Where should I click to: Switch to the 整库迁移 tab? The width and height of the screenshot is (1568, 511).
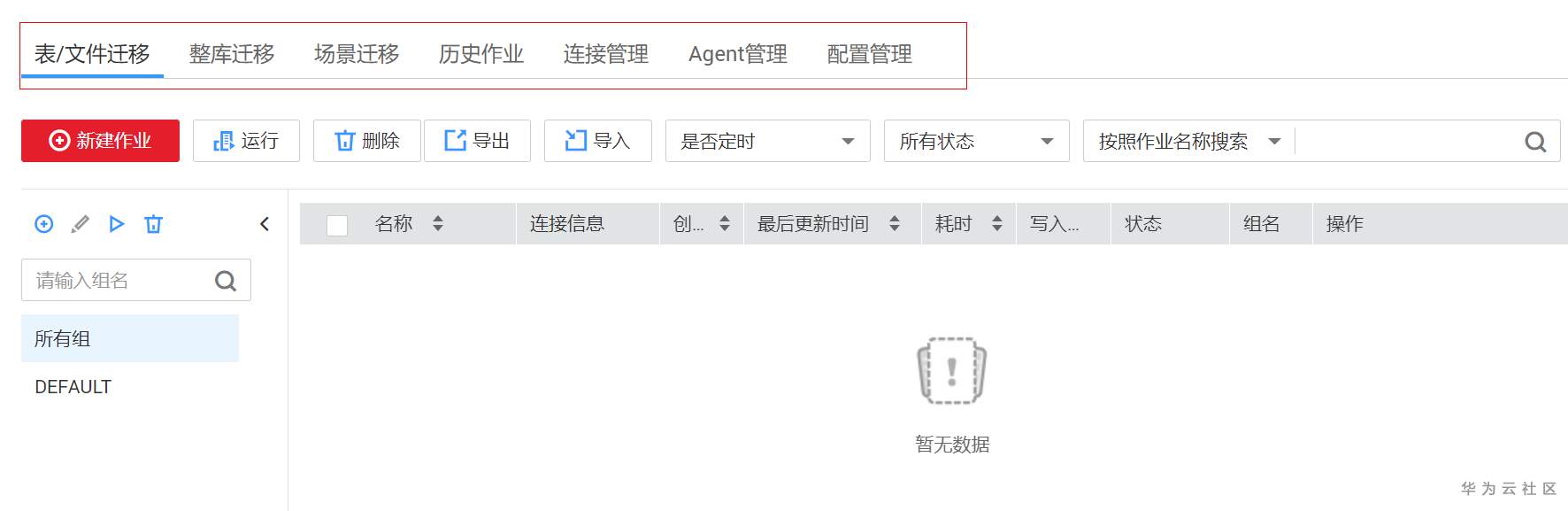pos(232,54)
